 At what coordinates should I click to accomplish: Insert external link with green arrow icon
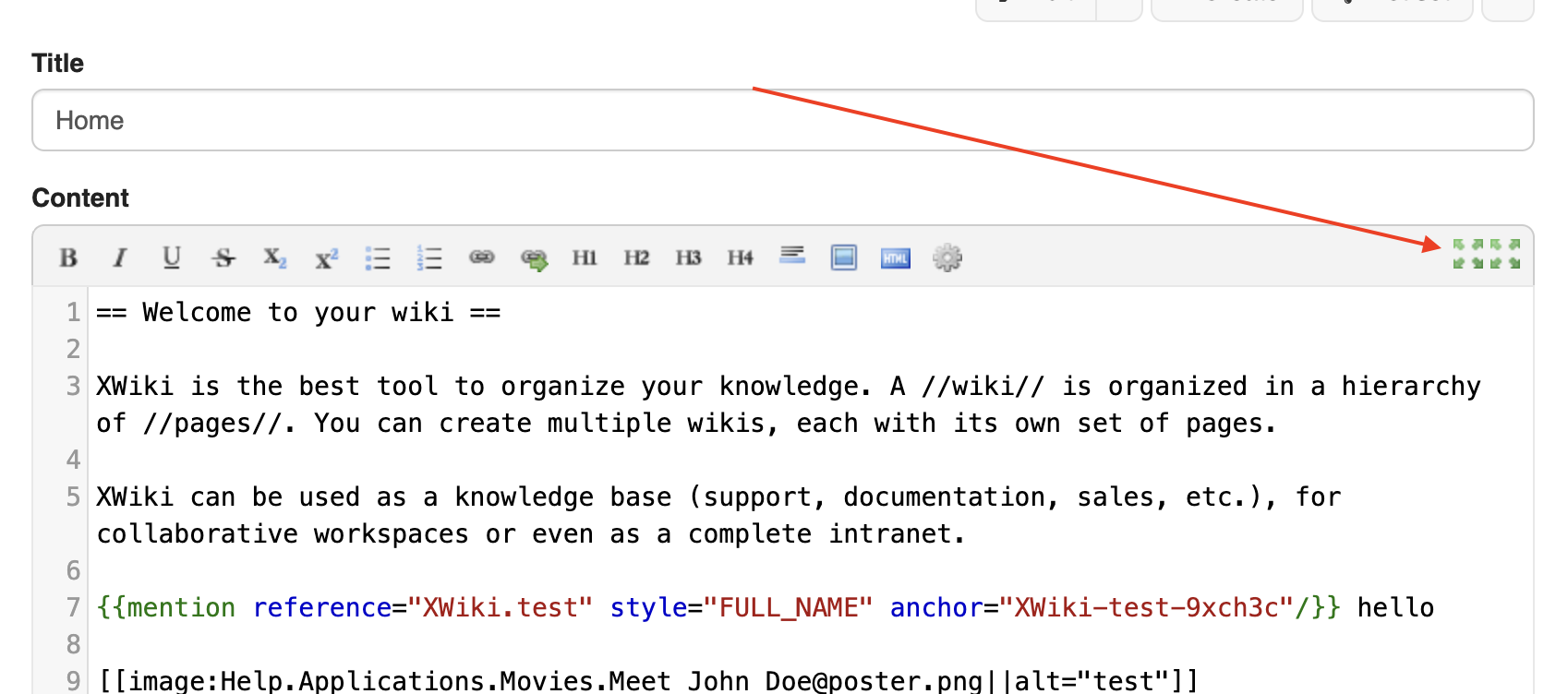pyautogui.click(x=534, y=258)
